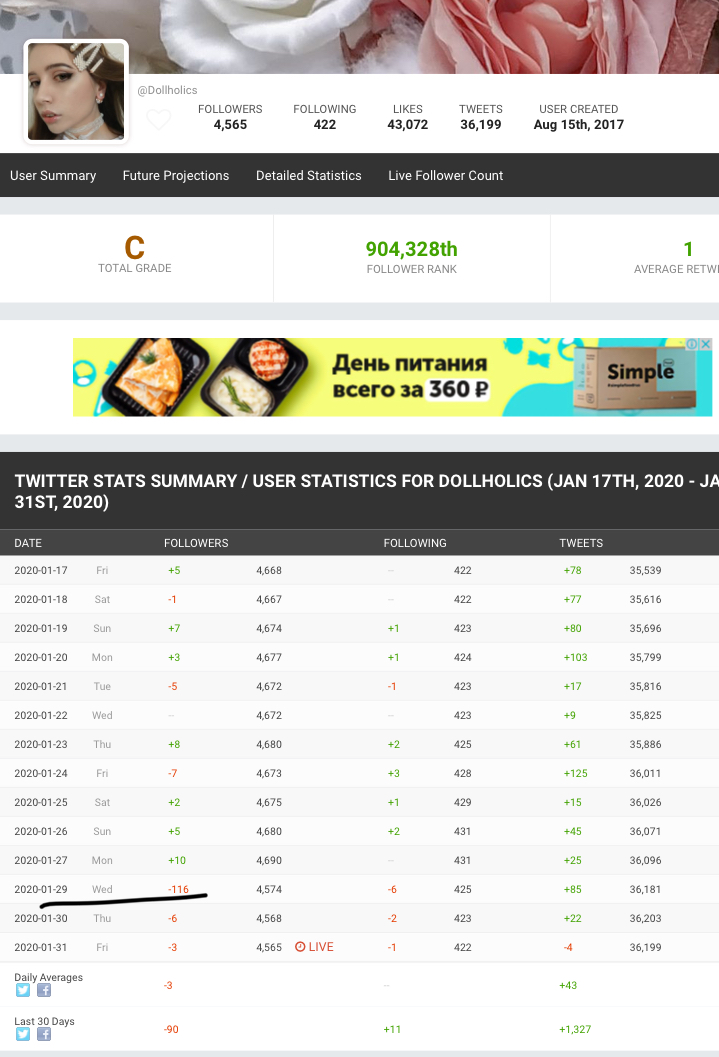Click the LIVE clock icon indicator

click(301, 947)
